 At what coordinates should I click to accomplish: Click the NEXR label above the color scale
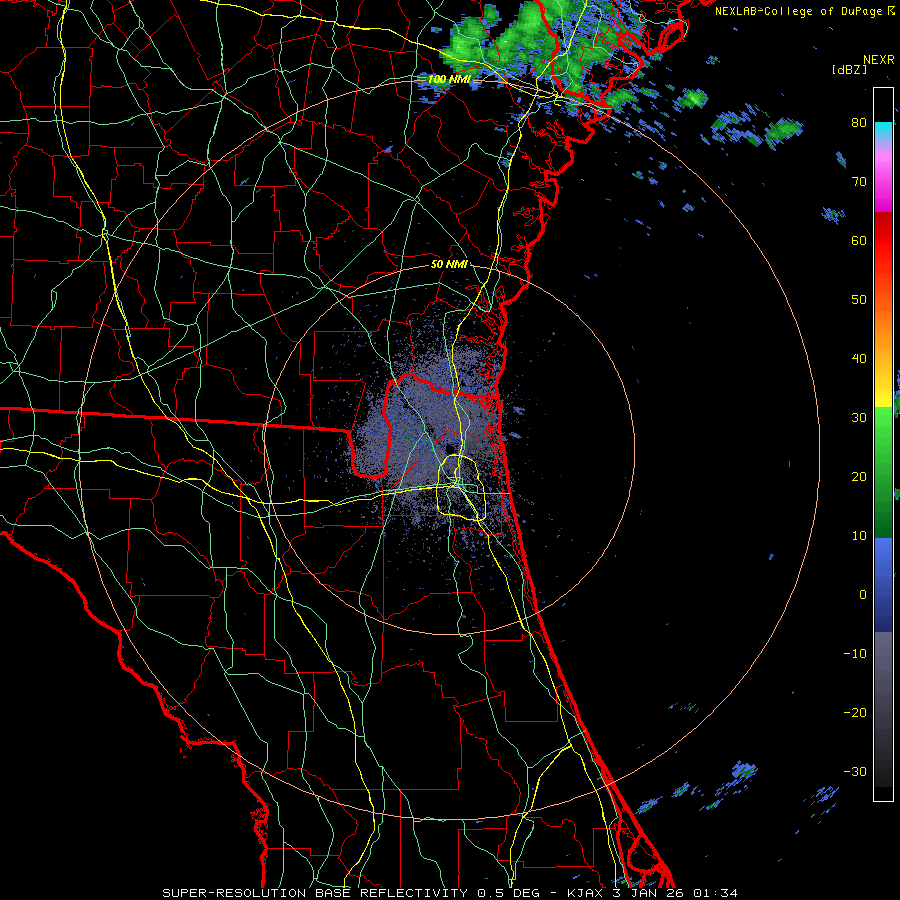pos(879,59)
